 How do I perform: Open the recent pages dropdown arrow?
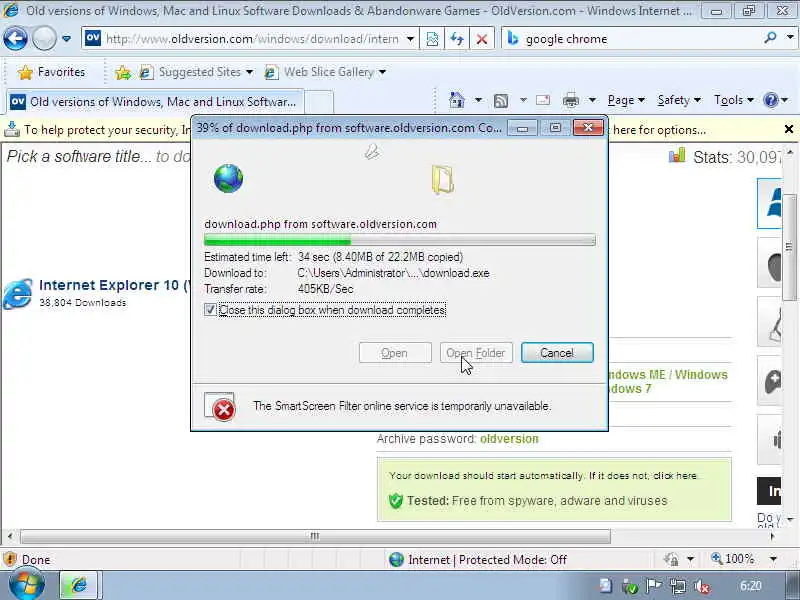(x=66, y=38)
